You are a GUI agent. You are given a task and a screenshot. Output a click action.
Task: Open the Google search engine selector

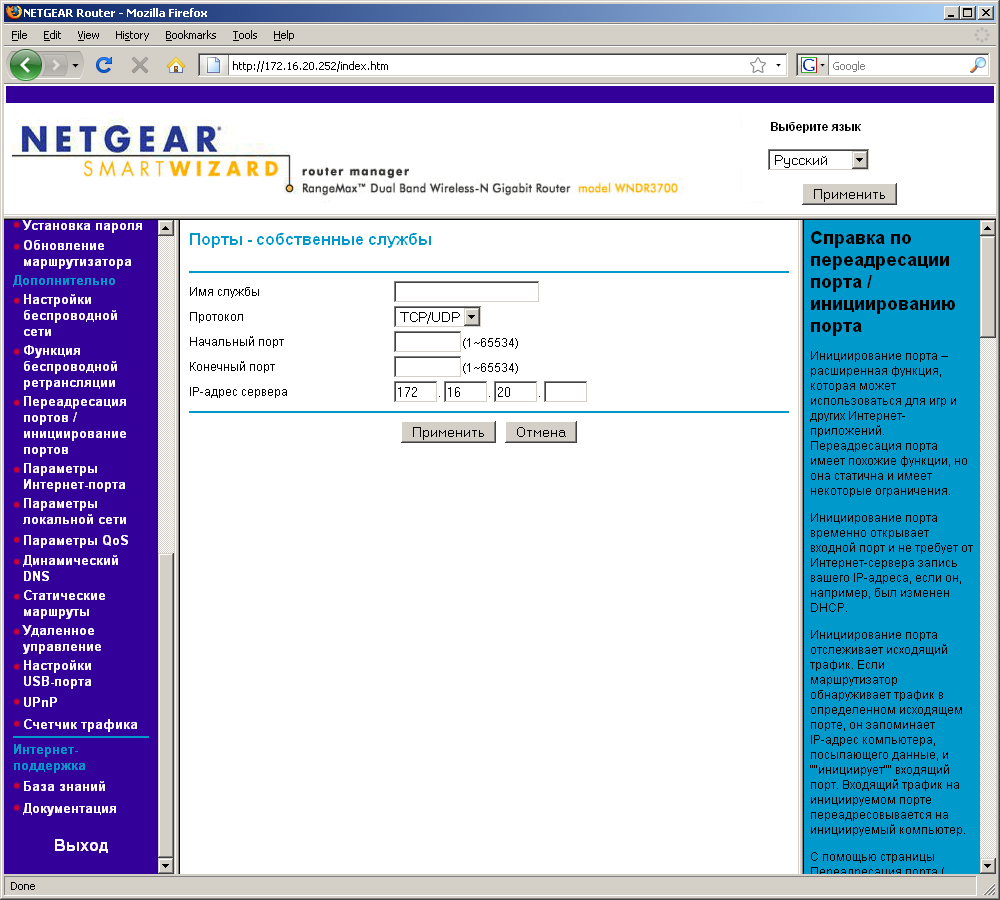(813, 65)
